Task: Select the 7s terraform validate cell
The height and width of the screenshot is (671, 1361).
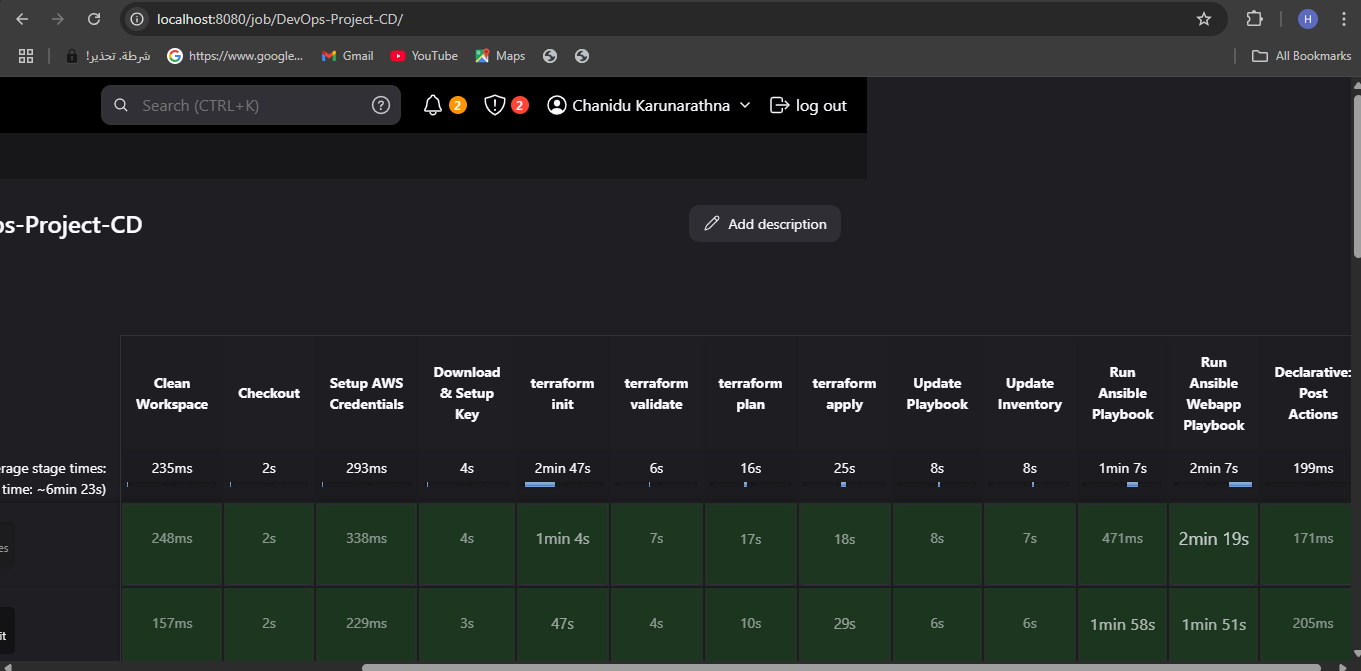Action: tap(657, 543)
